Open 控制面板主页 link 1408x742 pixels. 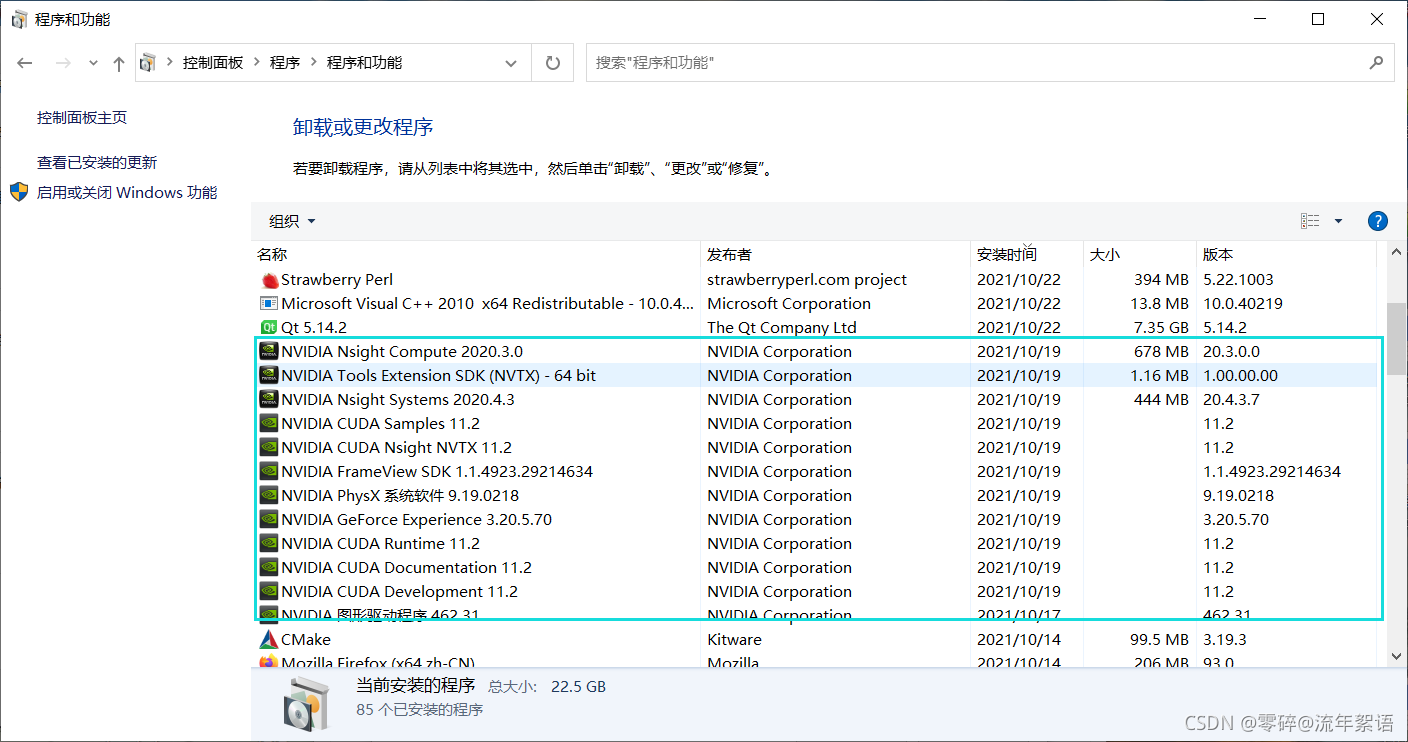82,118
